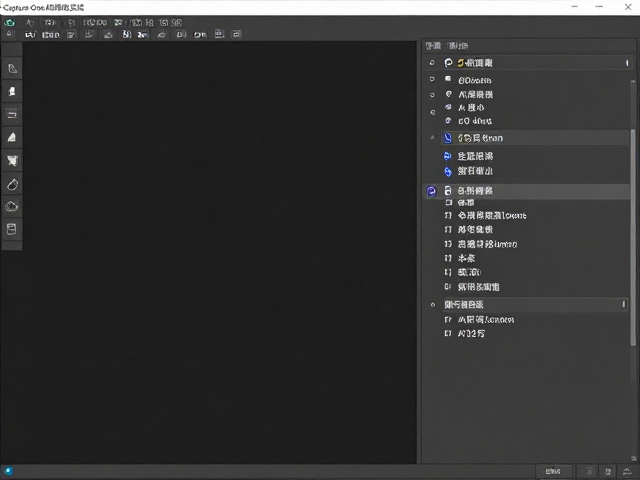640x480 pixels.
Task: Select the row with blue phone-shaped icon
Action: tap(535, 138)
